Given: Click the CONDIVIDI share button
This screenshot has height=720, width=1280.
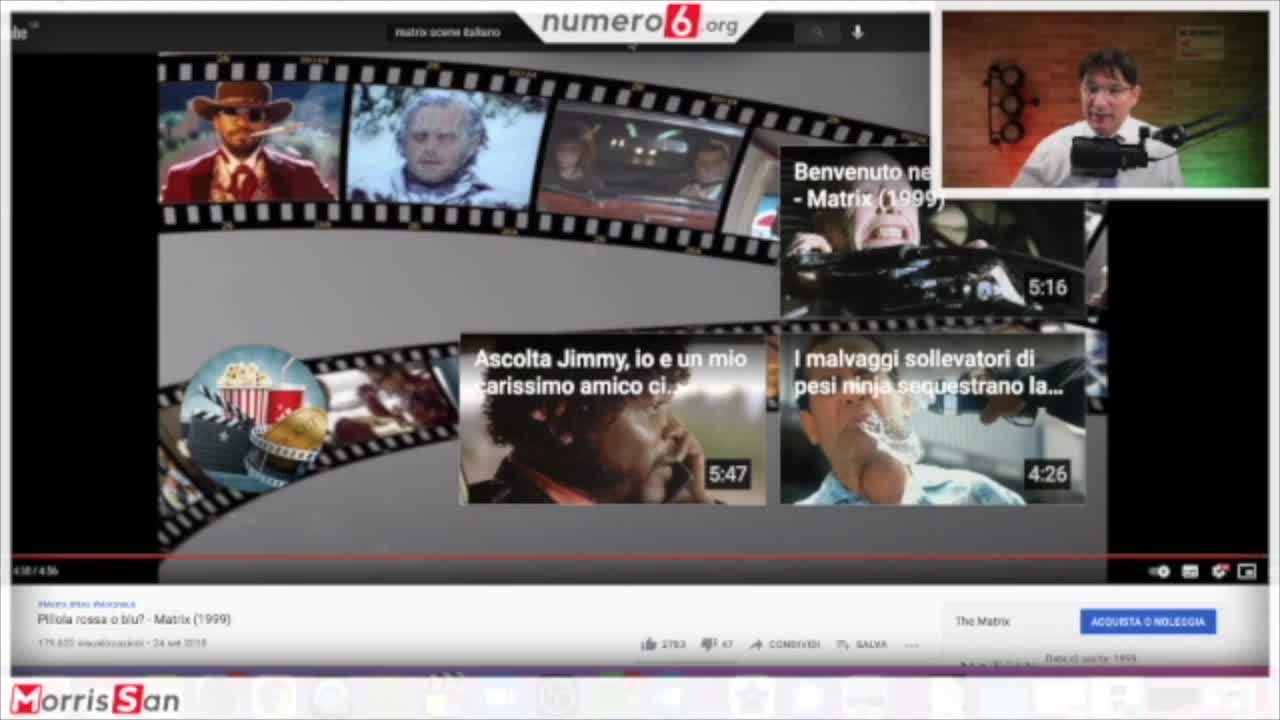Looking at the screenshot, I should [785, 645].
